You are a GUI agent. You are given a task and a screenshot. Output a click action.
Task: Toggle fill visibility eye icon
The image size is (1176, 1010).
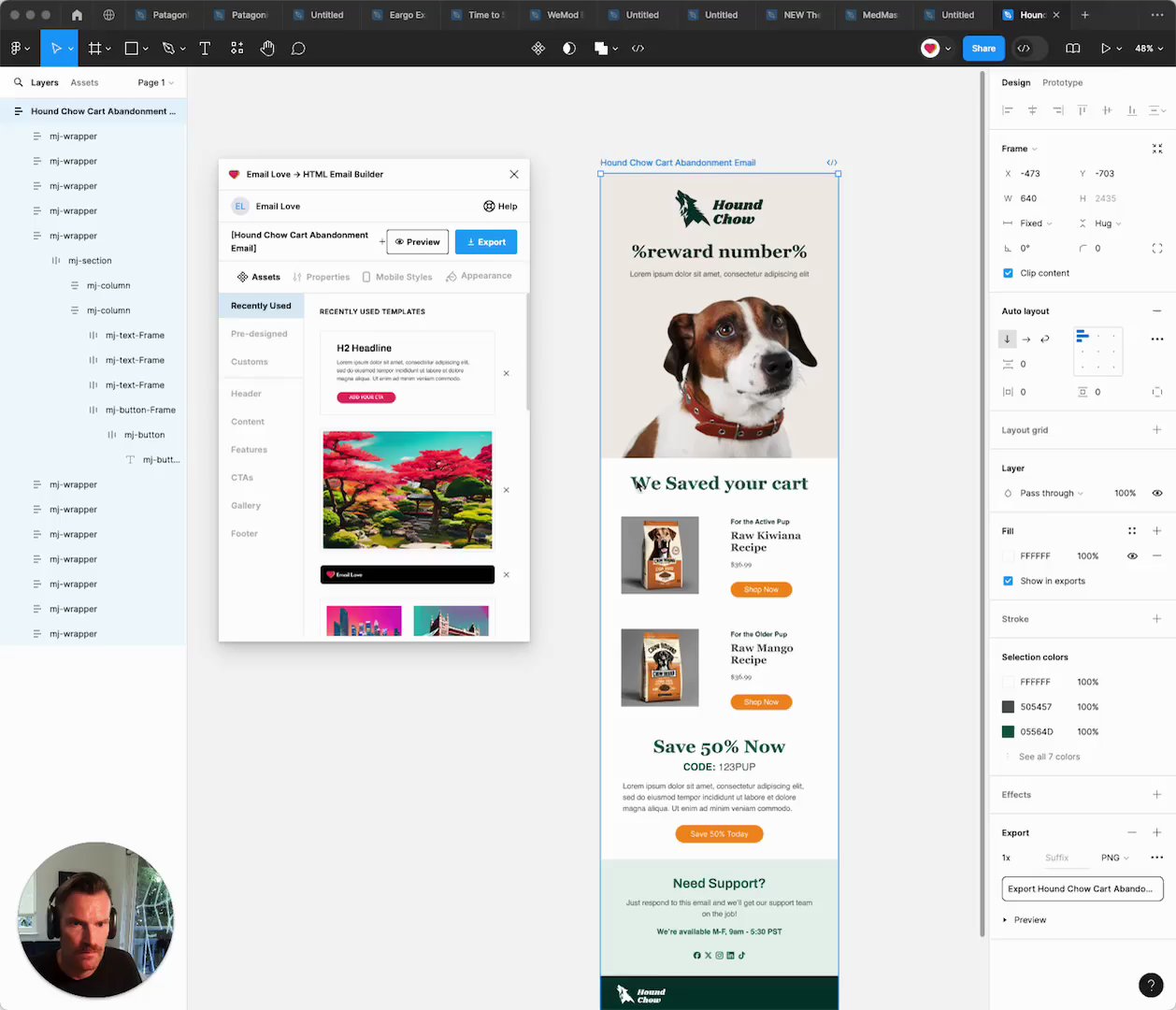[1132, 555]
